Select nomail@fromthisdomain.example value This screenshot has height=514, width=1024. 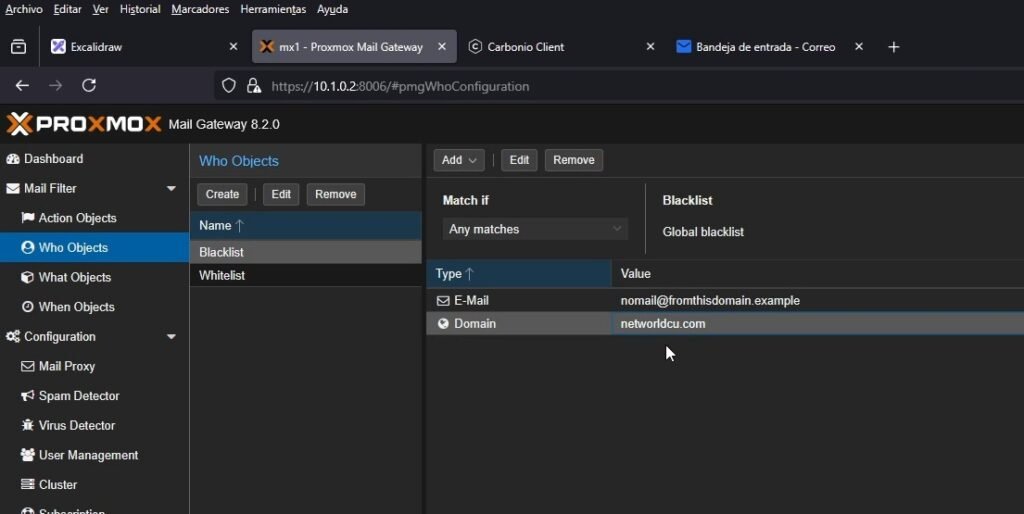pos(710,300)
